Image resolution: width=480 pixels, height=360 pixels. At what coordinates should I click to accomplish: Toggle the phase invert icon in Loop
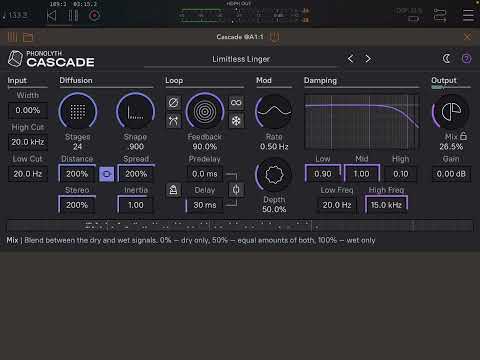(x=173, y=103)
